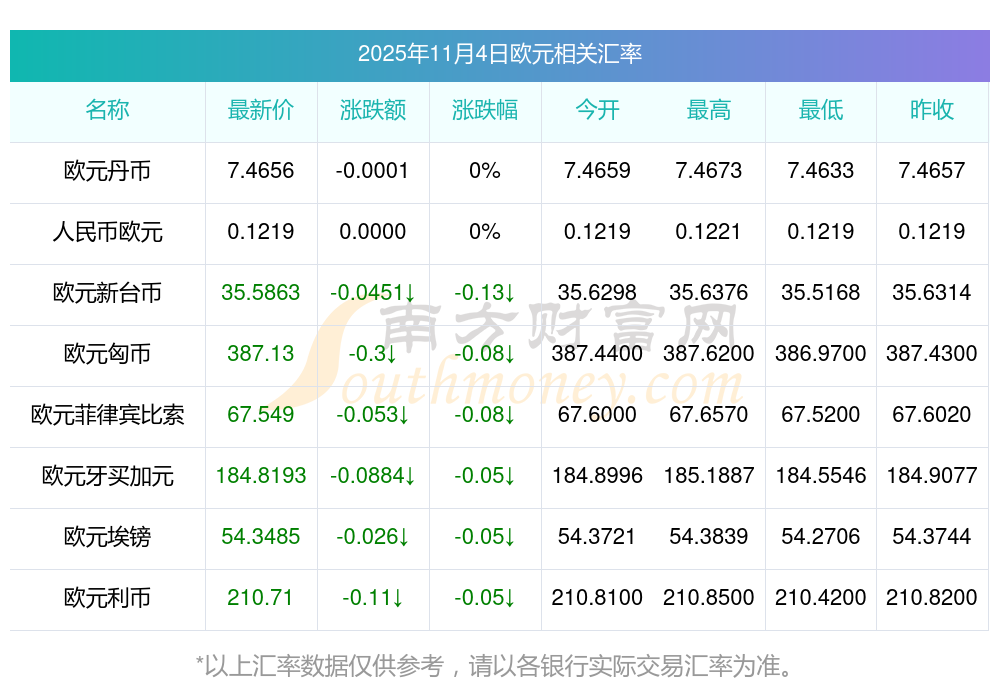Click the 54.3744 previous close value

(932, 536)
